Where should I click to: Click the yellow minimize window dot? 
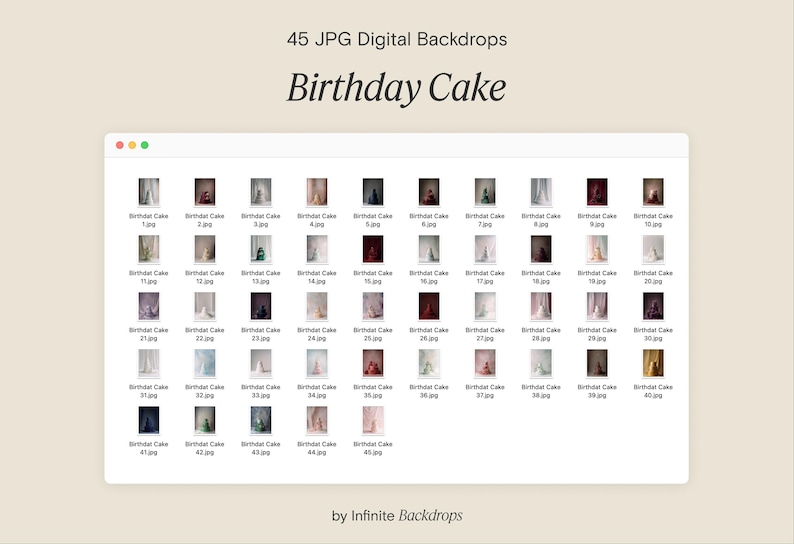(x=132, y=145)
